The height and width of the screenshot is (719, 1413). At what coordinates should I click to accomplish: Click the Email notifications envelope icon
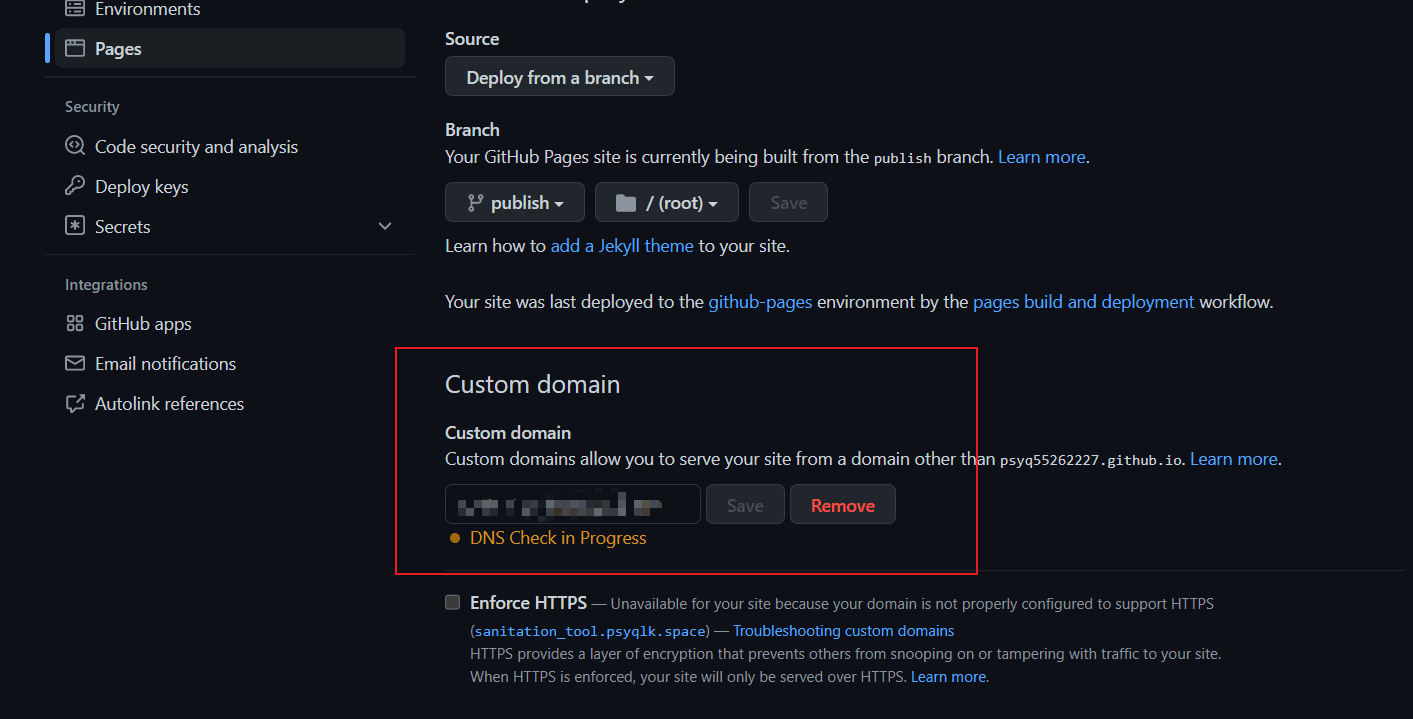pos(75,363)
